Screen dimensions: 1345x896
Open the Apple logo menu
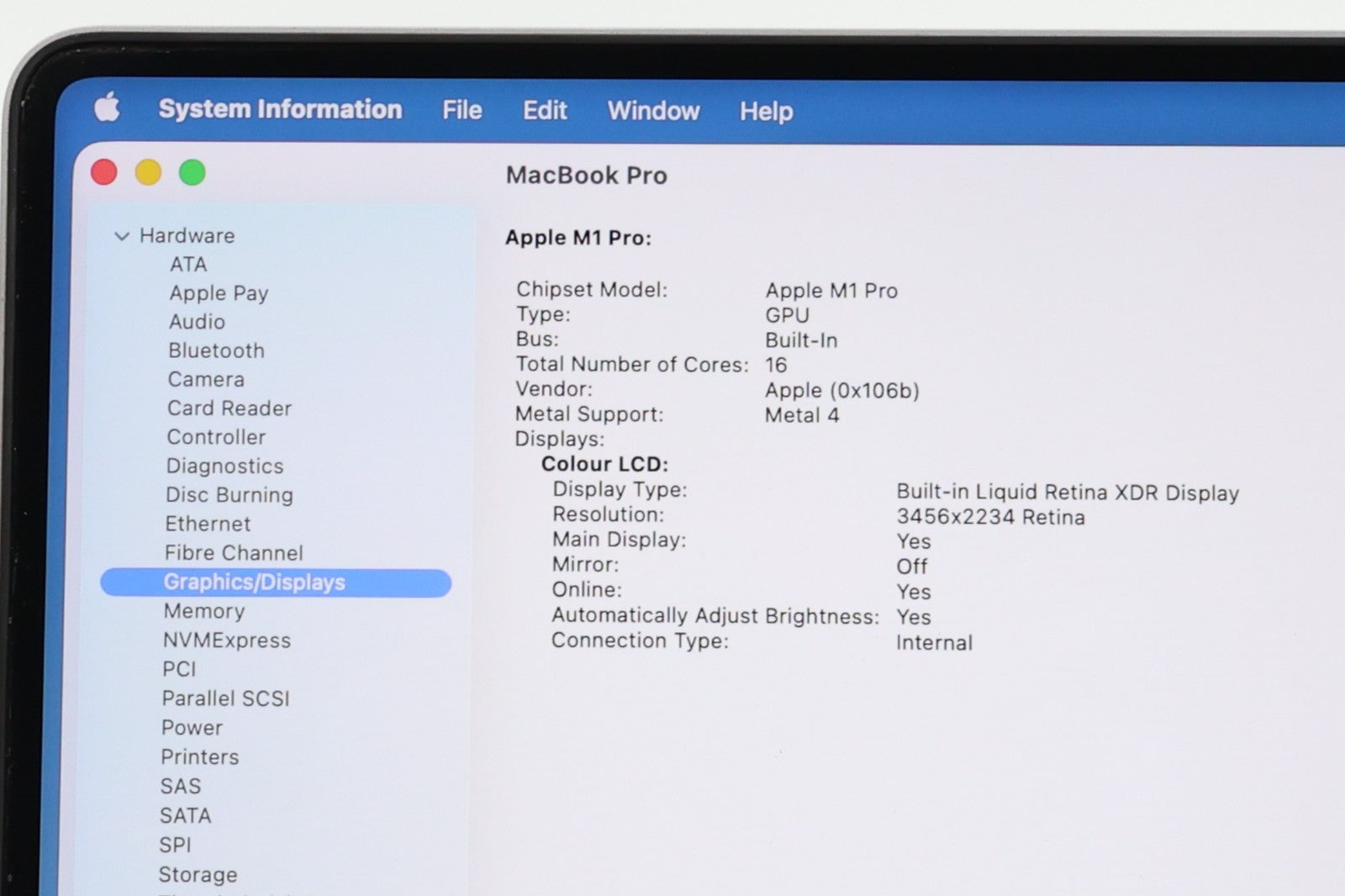pyautogui.click(x=107, y=108)
